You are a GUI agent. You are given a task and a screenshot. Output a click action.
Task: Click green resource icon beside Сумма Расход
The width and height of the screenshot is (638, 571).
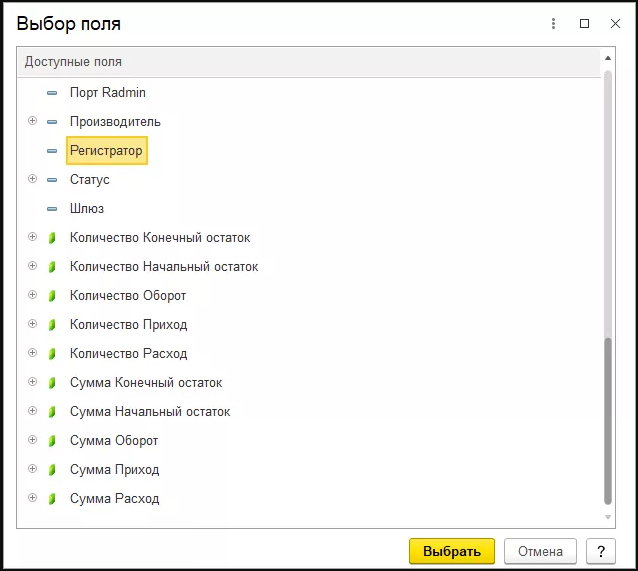click(x=52, y=499)
